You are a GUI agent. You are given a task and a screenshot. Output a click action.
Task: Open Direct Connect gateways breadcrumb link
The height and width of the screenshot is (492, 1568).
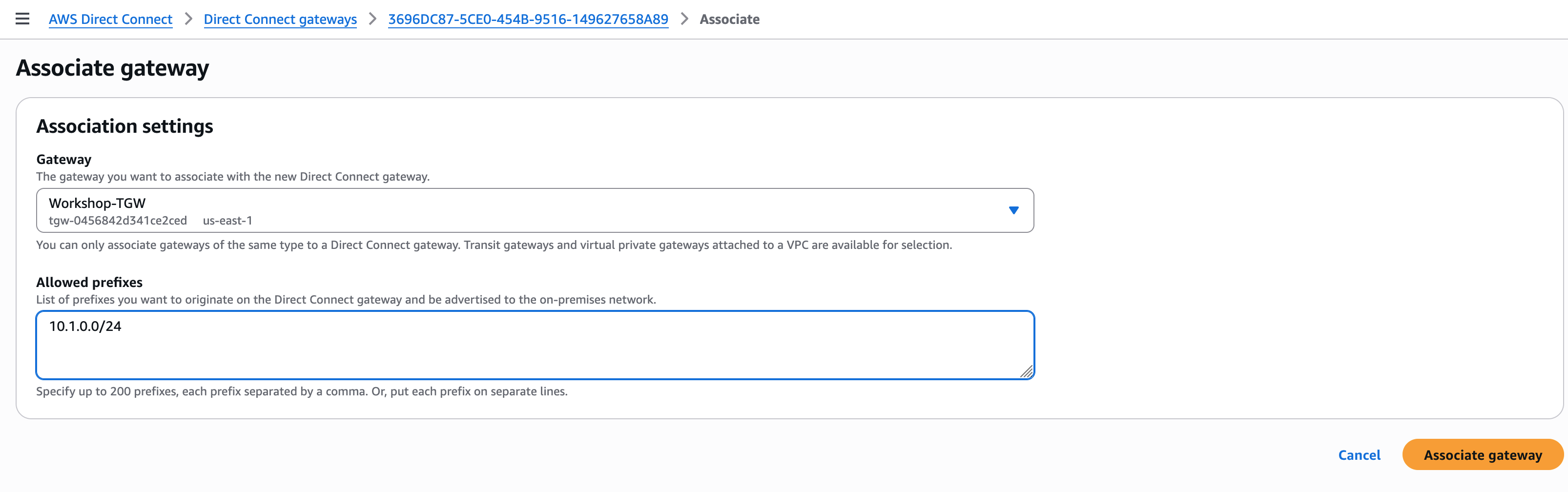[280, 20]
